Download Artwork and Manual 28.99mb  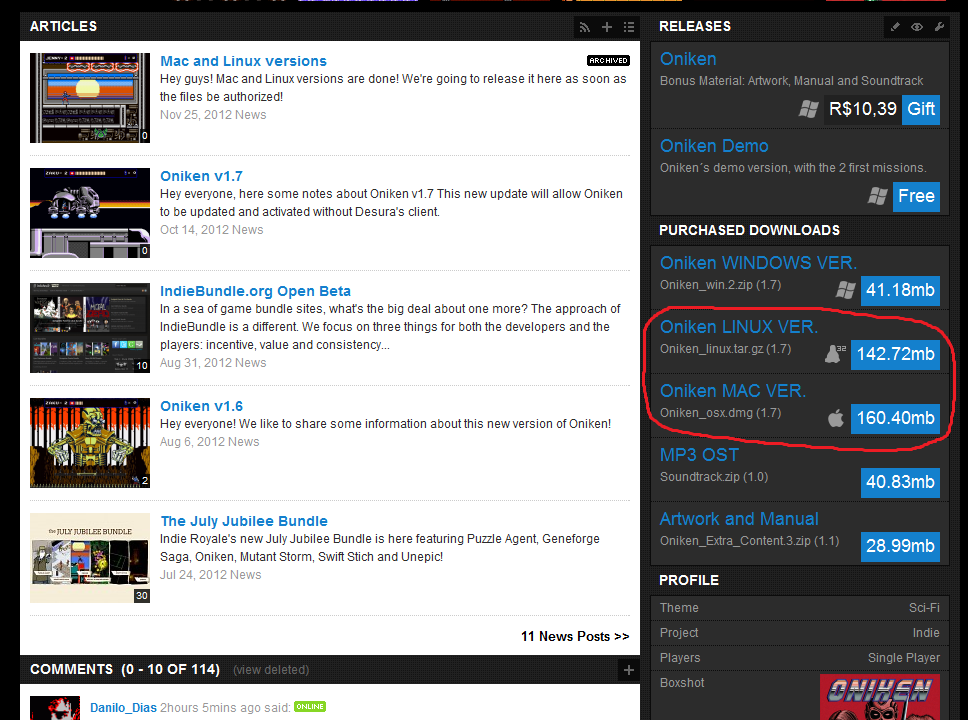900,546
